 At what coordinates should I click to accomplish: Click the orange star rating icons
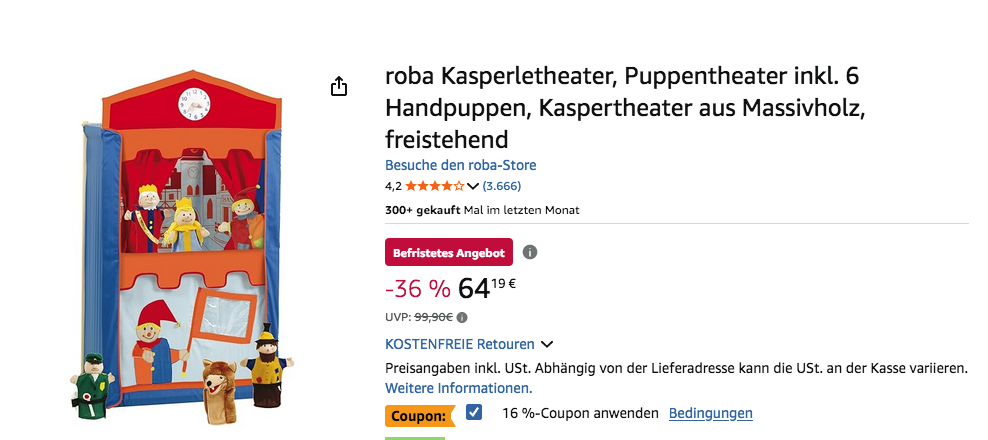coord(434,186)
